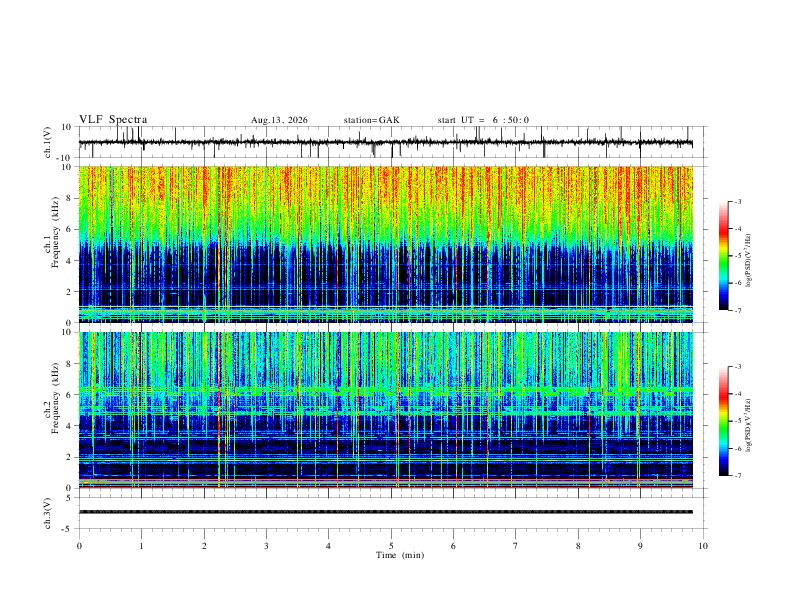Click the ch.3 voltage waveform band

tap(386, 512)
